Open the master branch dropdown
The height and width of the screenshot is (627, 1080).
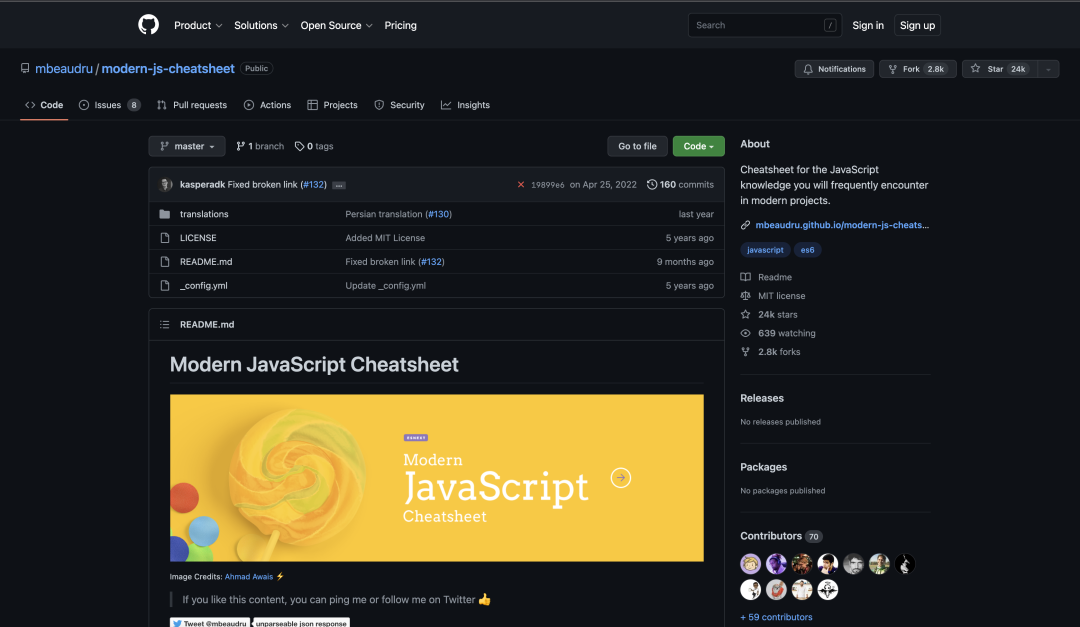click(187, 146)
